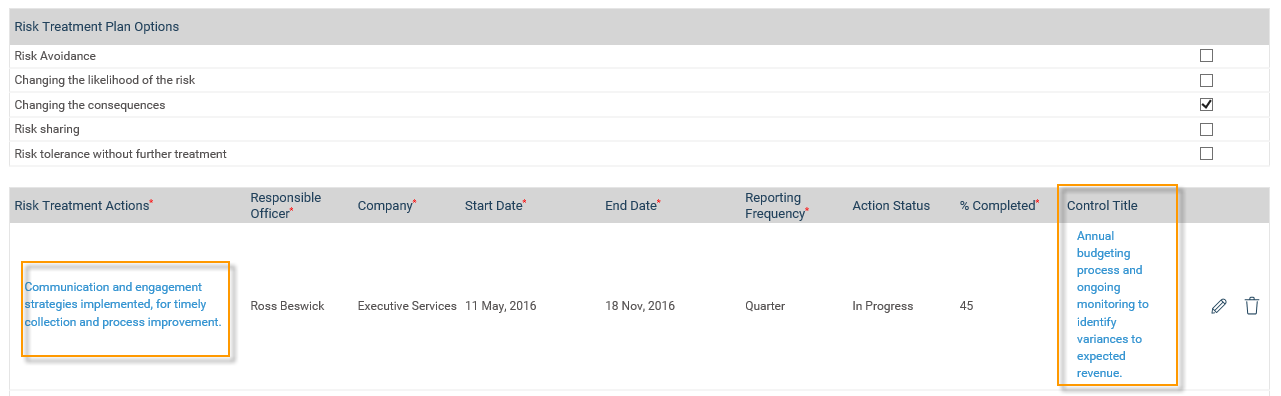Click the Action Status column header

(891, 205)
